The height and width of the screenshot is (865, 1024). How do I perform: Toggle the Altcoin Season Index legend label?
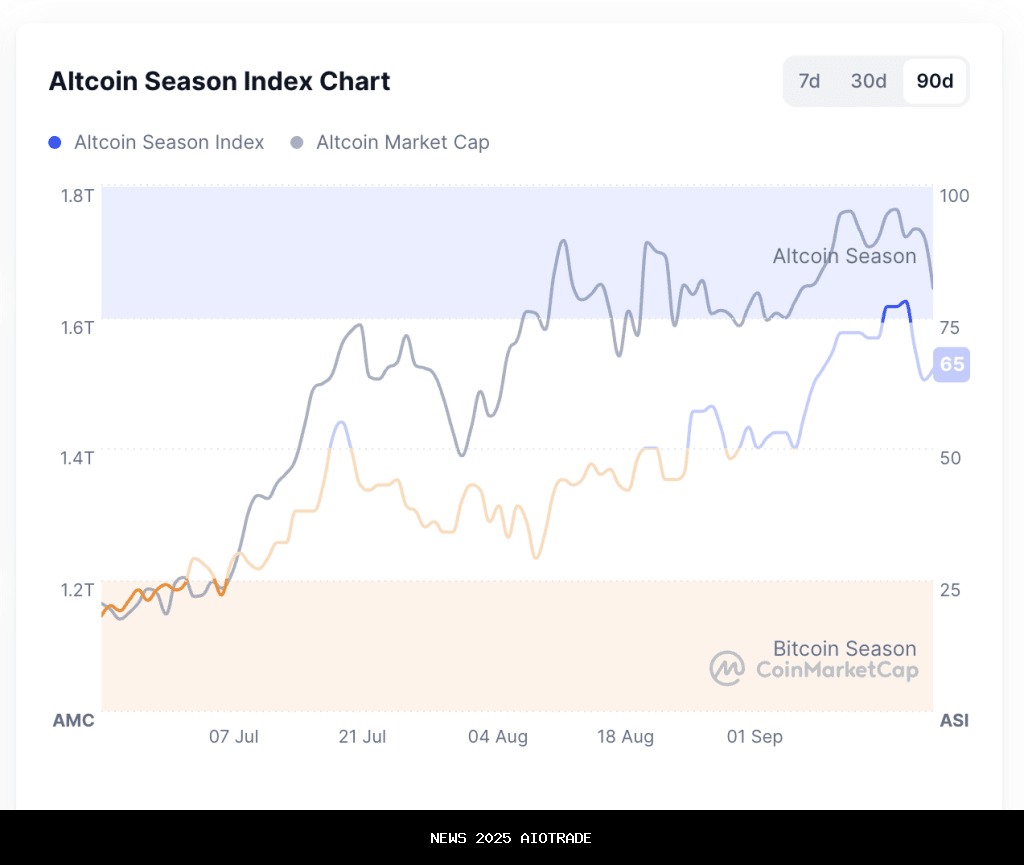[x=169, y=142]
